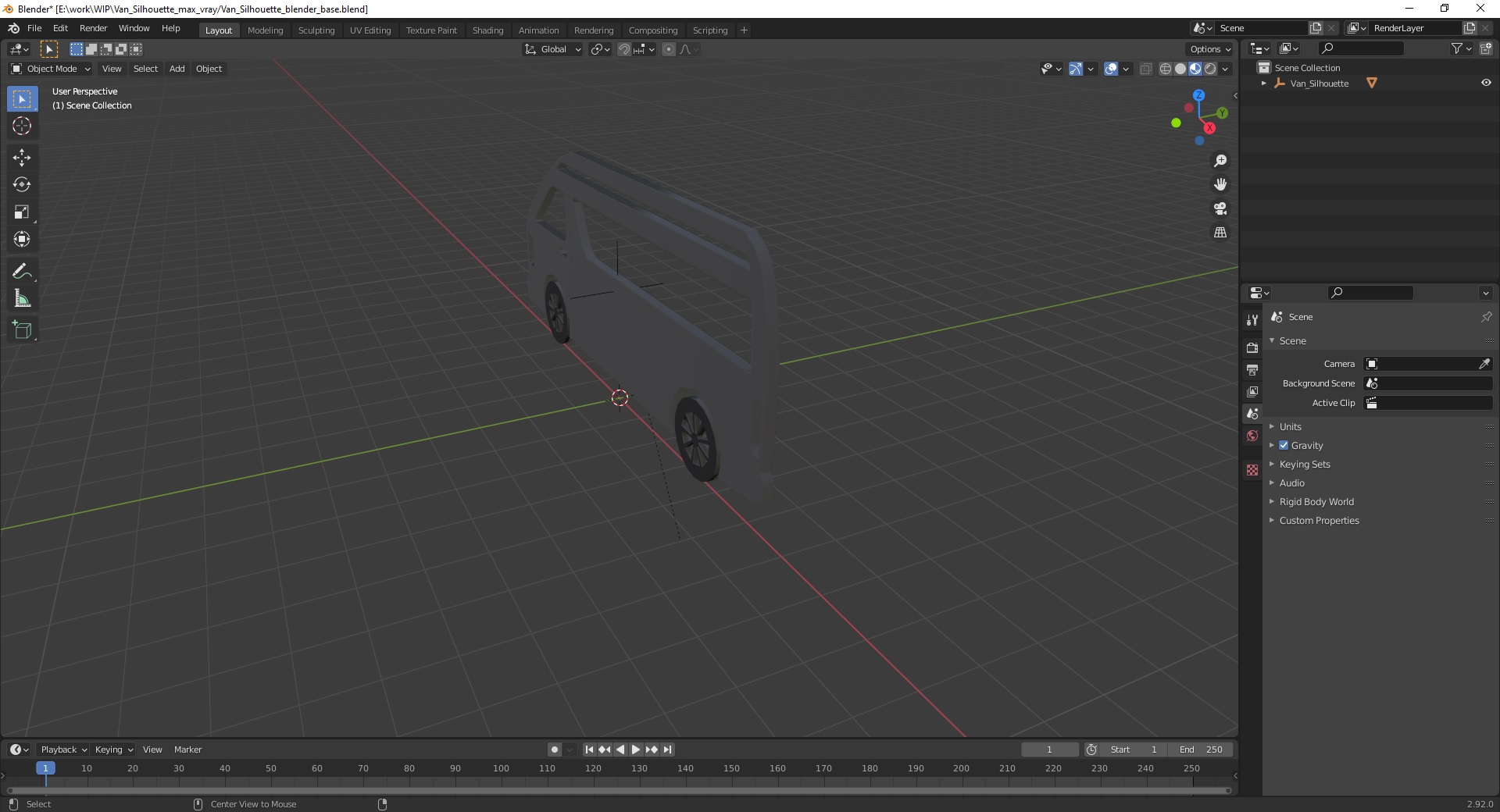Toggle X-ray mode in viewport header
This screenshot has width=1500, height=812.
click(1146, 69)
